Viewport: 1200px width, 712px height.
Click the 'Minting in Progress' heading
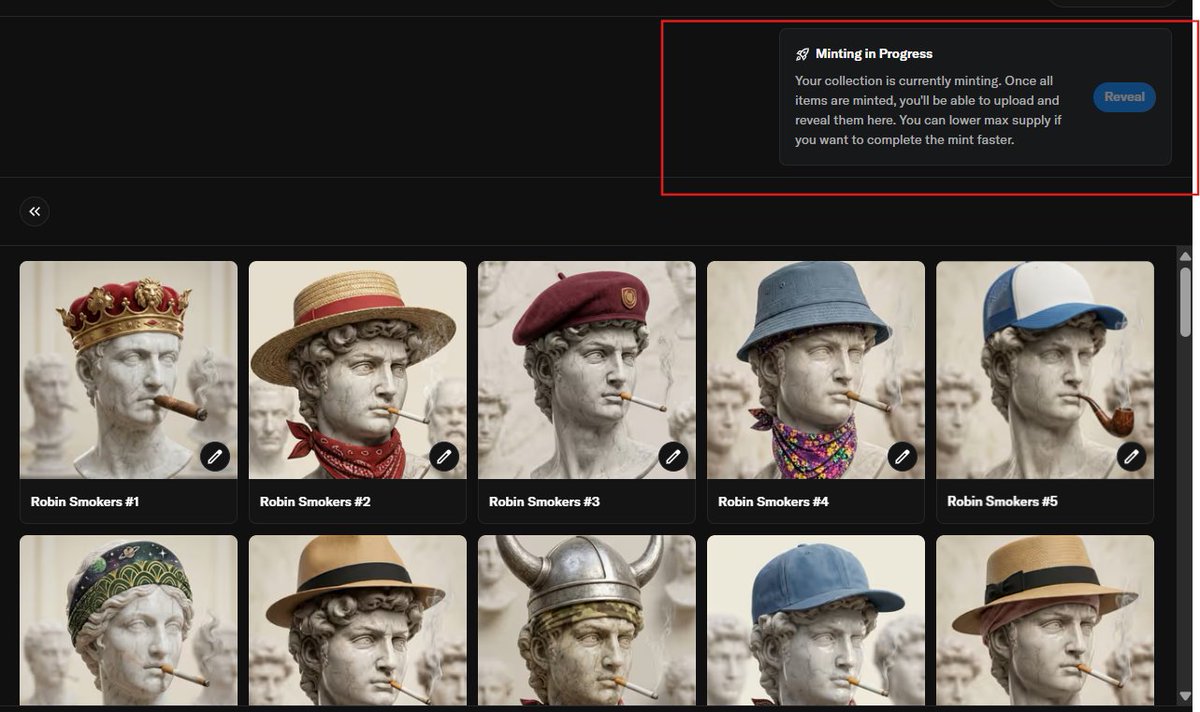coord(874,54)
